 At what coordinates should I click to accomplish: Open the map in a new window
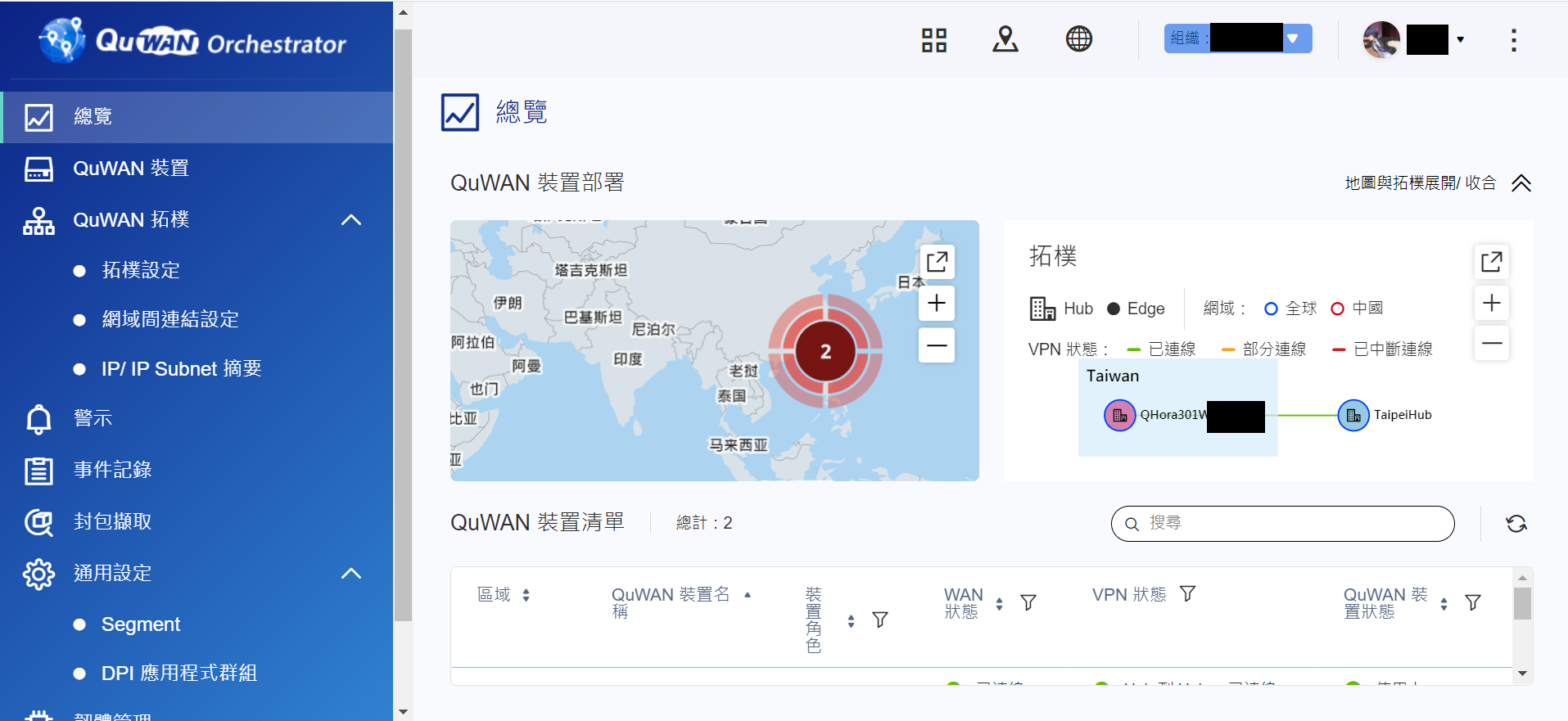937,262
